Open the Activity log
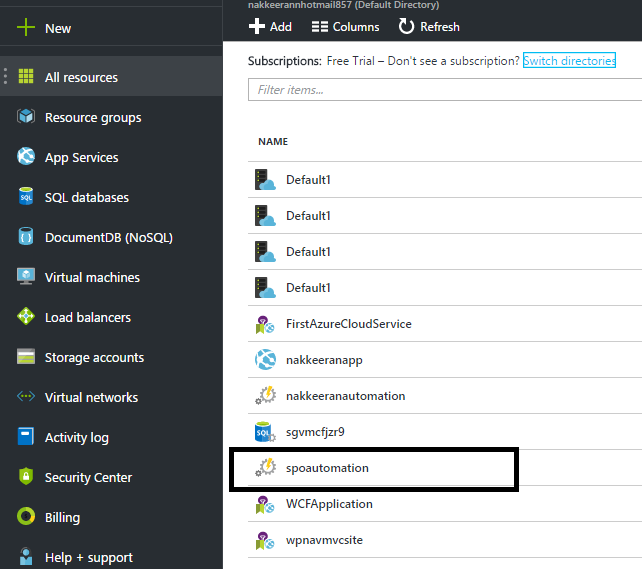This screenshot has height=569, width=642. click(x=77, y=437)
